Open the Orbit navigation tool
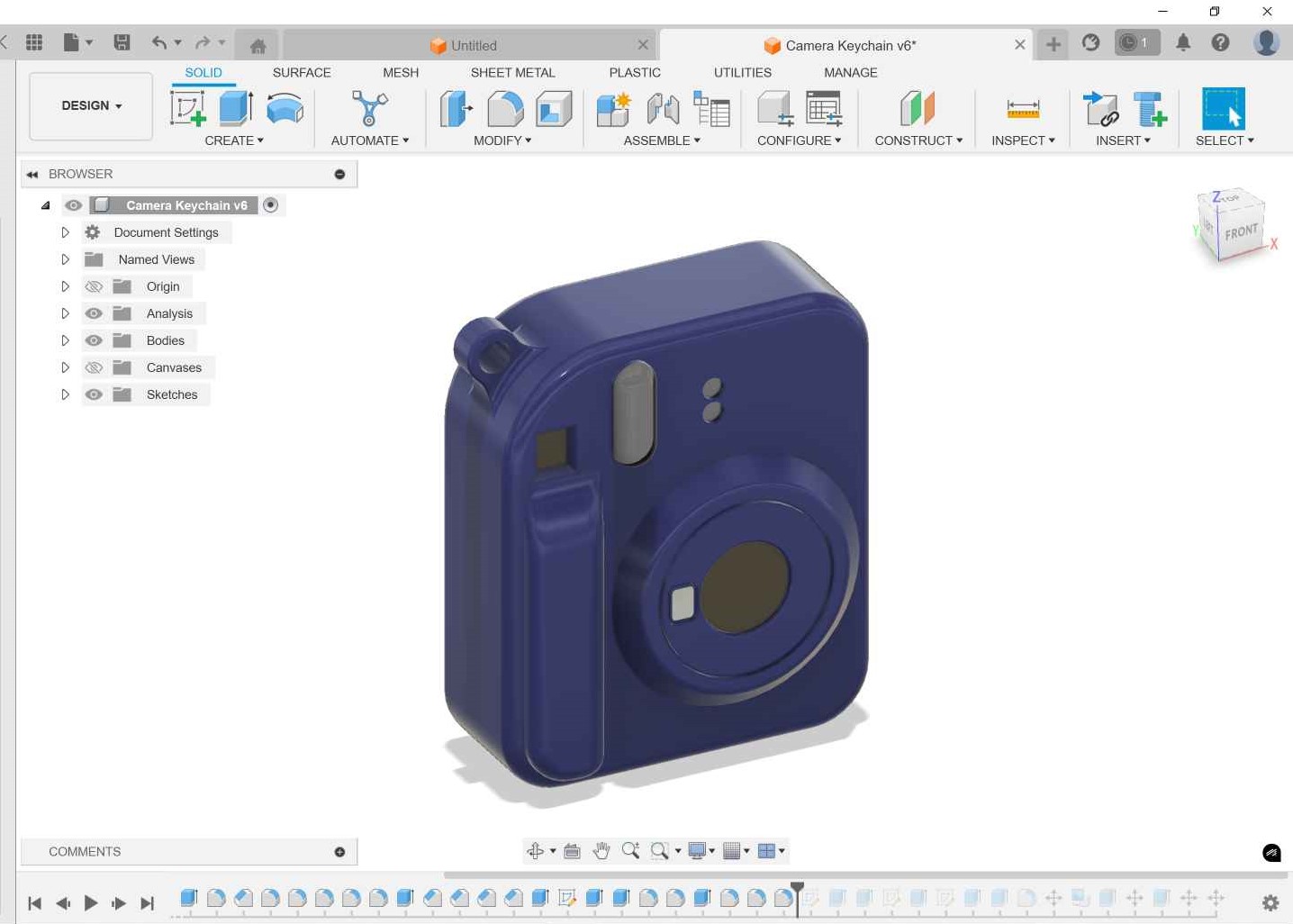 point(535,851)
